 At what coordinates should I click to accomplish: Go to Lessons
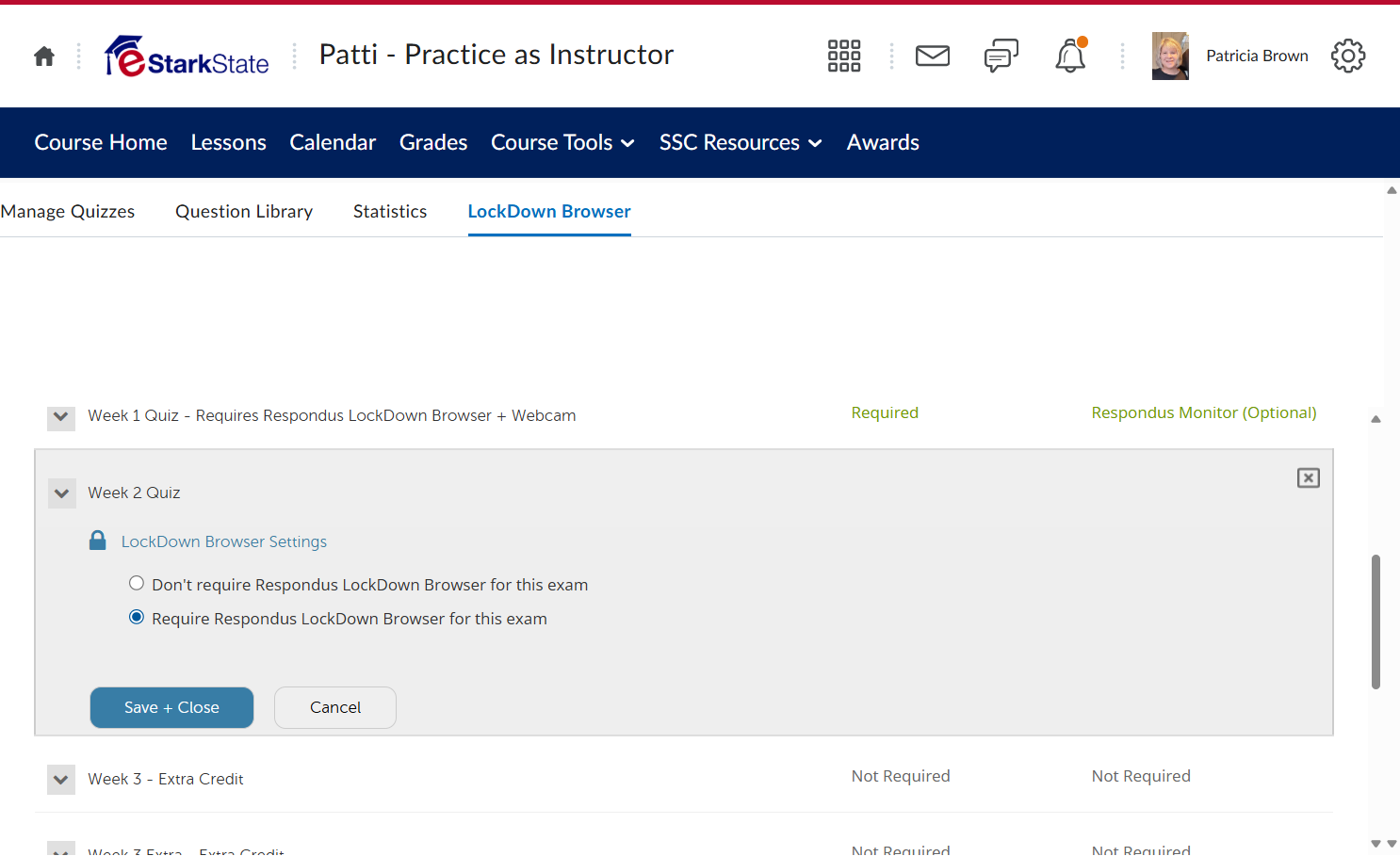[229, 143]
